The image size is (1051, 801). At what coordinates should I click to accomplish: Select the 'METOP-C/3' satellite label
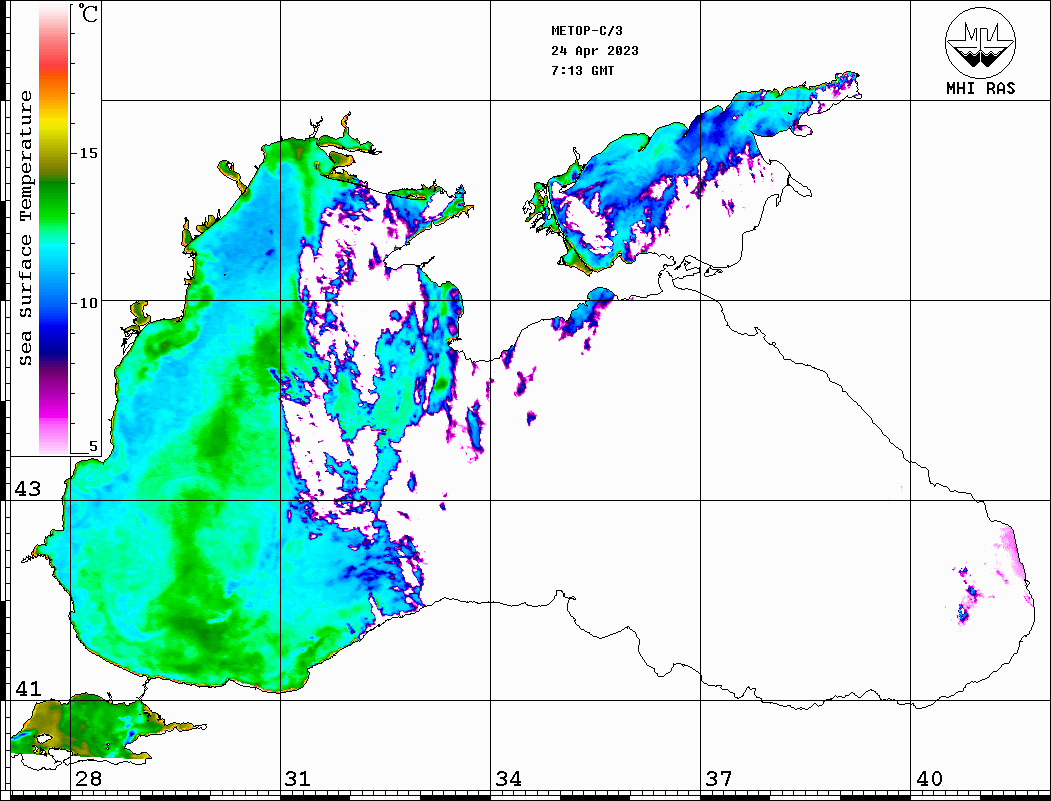pos(587,31)
